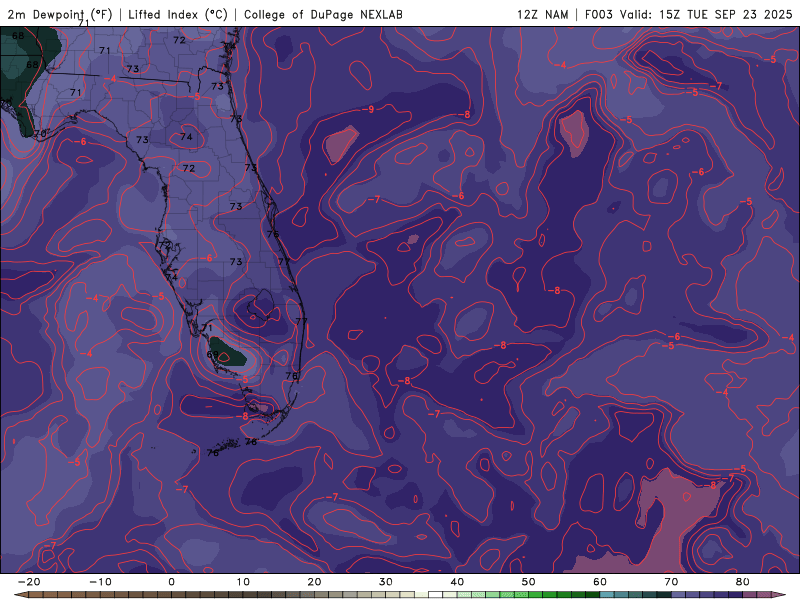The height and width of the screenshot is (600, 800).
Task: Click the '70' label on the color scale
Action: [x=671, y=582]
